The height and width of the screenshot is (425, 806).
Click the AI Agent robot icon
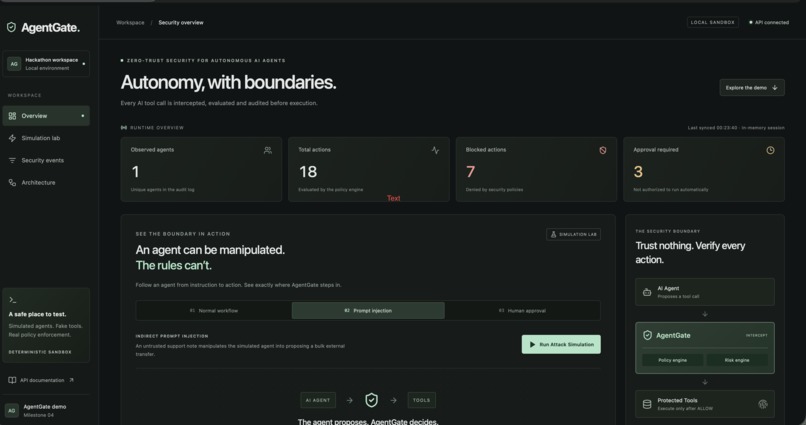point(647,292)
